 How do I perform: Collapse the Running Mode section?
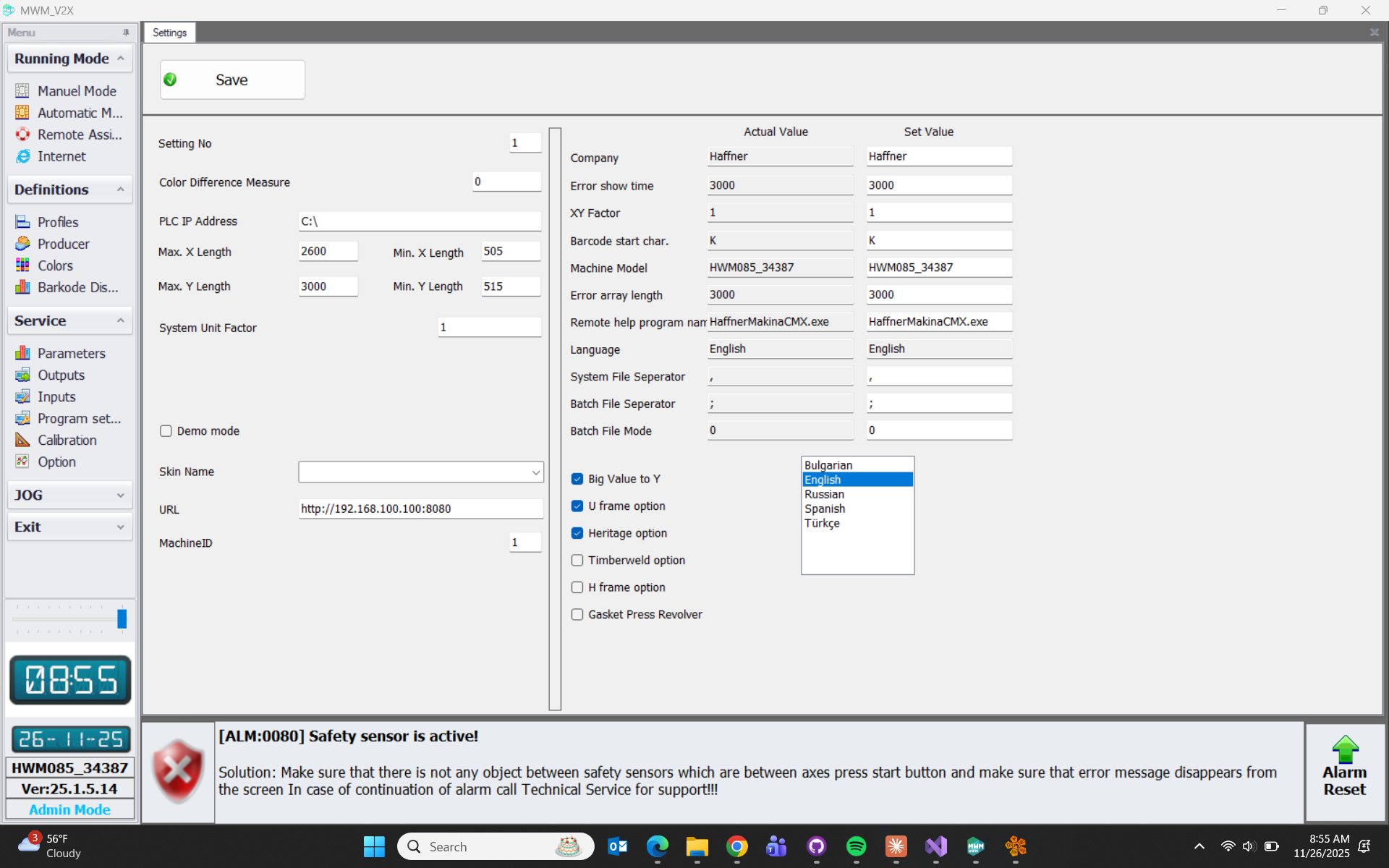(x=120, y=59)
